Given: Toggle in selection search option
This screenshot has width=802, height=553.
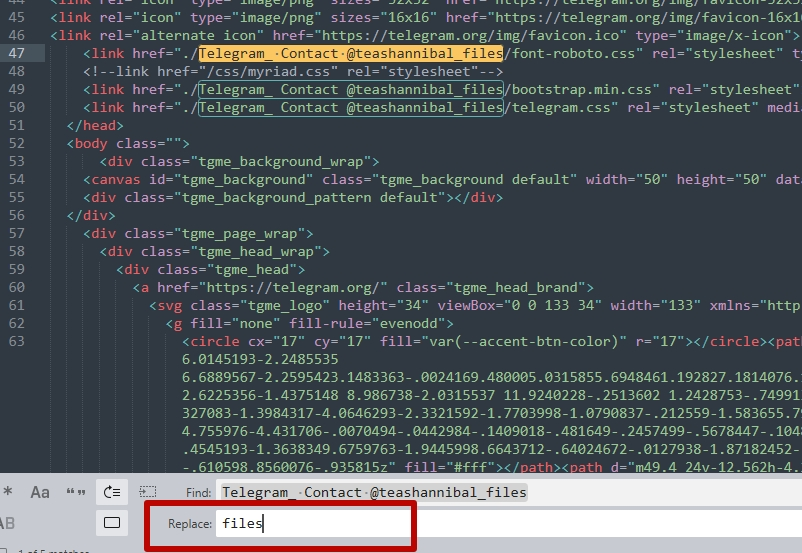Looking at the screenshot, I should pos(148,492).
